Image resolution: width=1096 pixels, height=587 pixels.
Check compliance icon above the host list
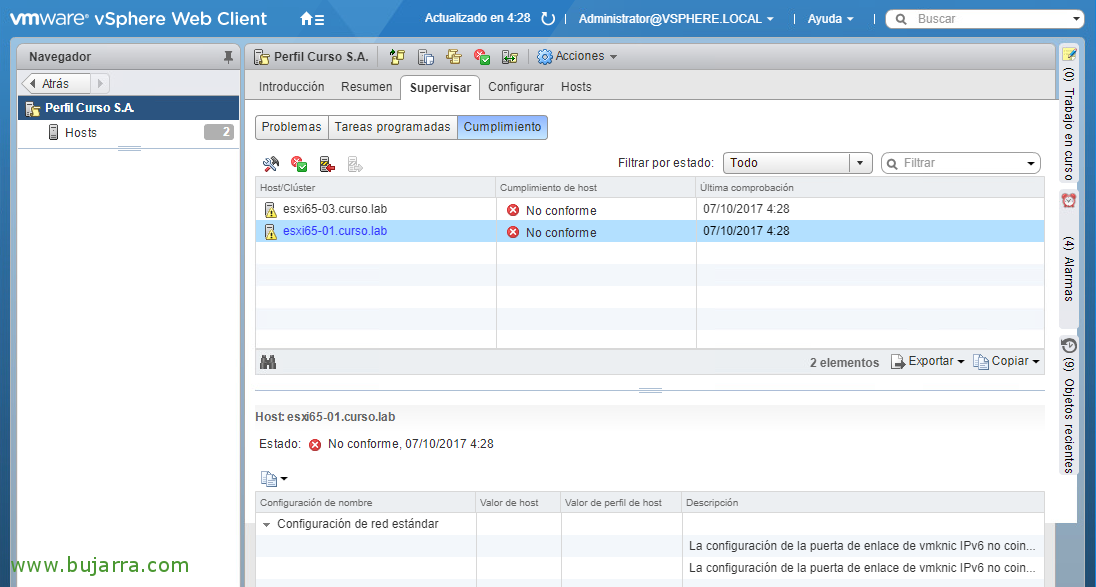[299, 164]
